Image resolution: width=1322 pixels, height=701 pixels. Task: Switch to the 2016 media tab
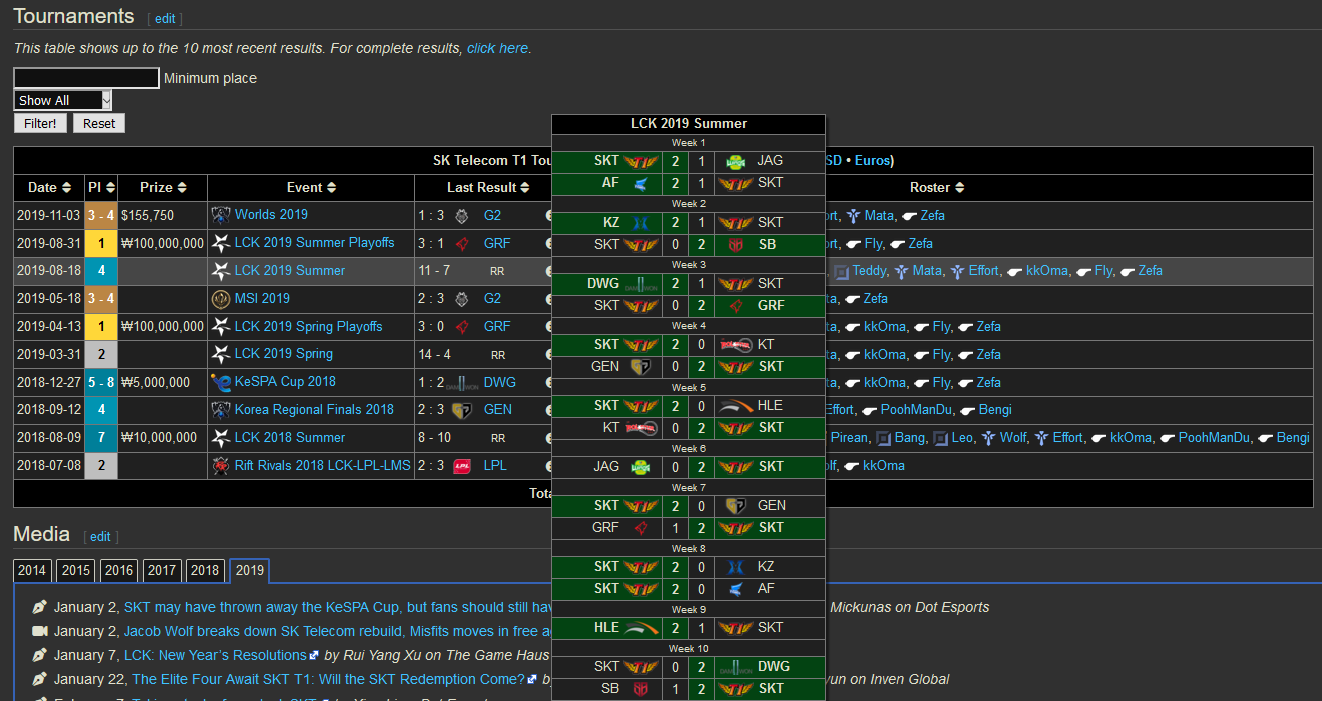click(x=119, y=570)
